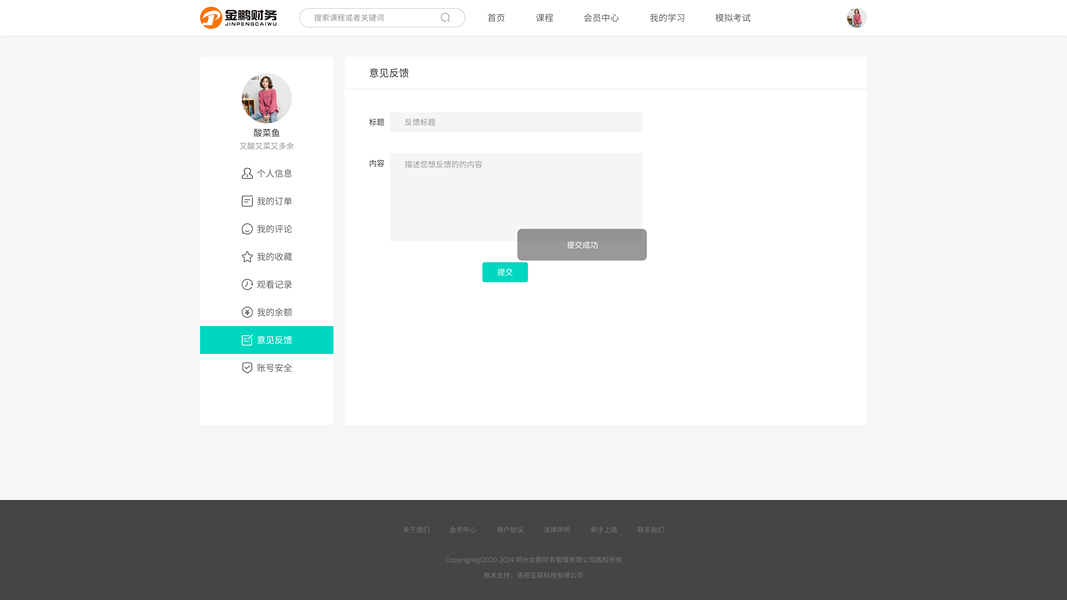This screenshot has height=600, width=1067.
Task: Click the 提交成功 toast message
Action: (x=582, y=245)
